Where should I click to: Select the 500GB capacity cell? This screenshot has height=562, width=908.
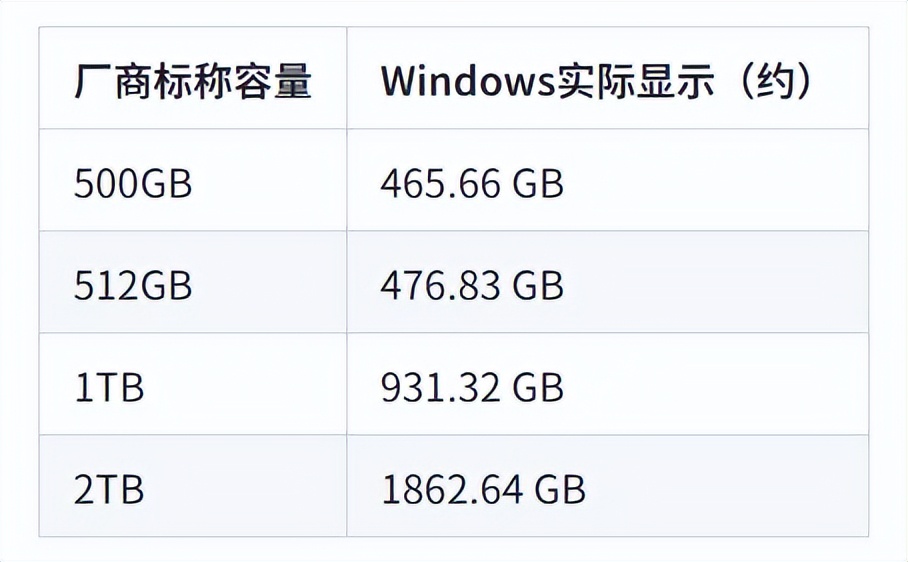coord(133,184)
